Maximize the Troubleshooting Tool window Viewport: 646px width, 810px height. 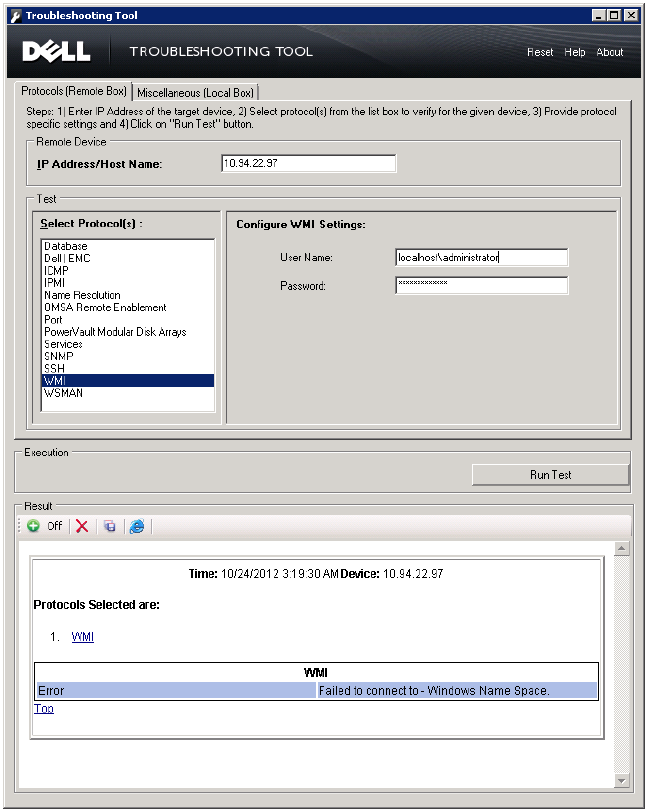click(x=614, y=15)
